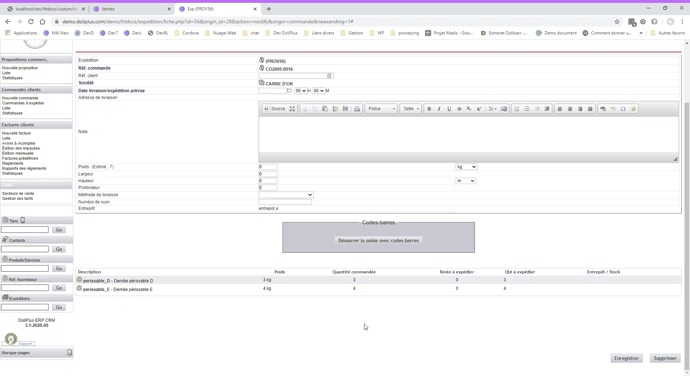
Task: Open Nouvelle facture in sidebar
Action: click(x=16, y=133)
